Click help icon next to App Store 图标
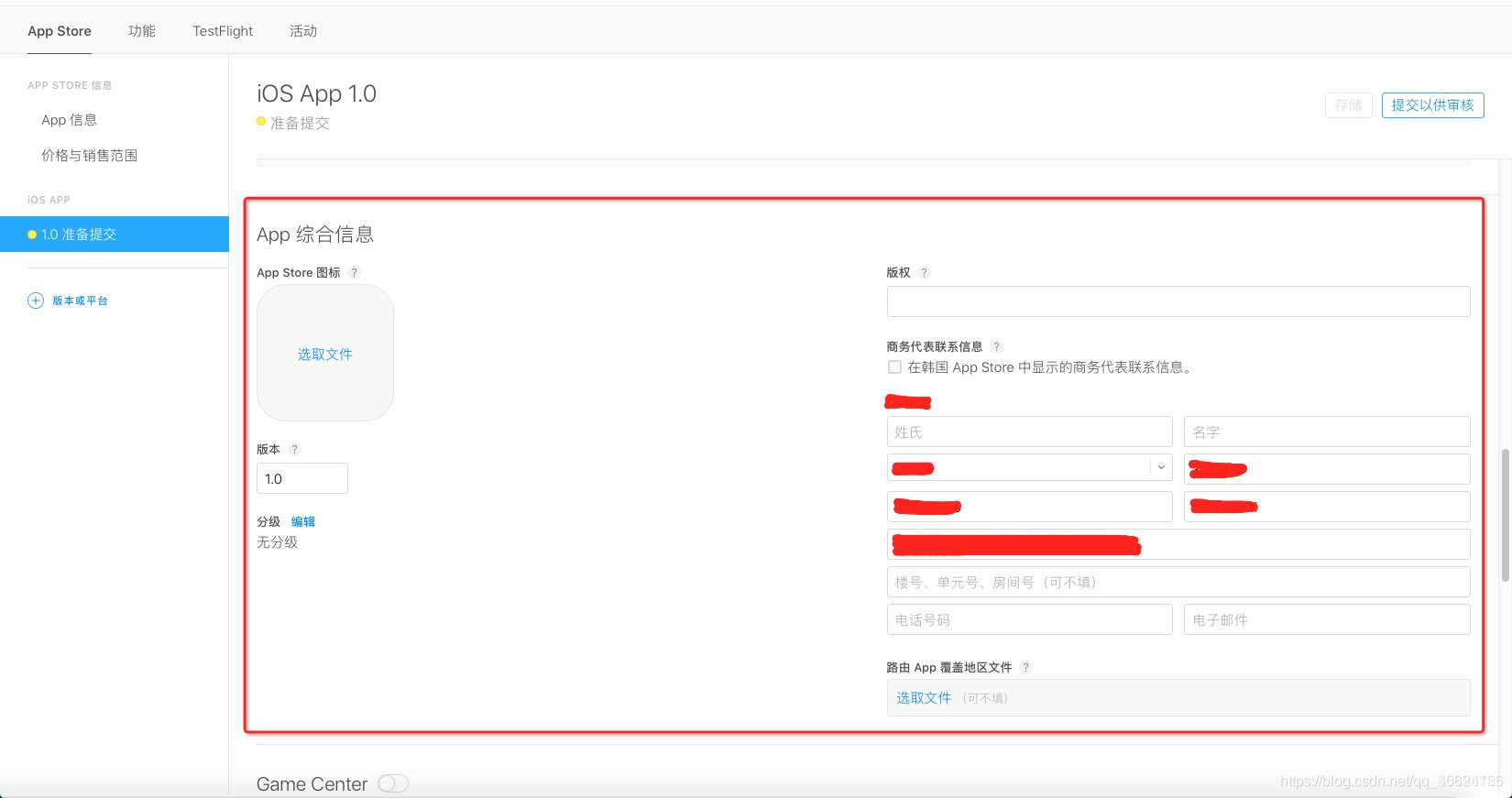 [x=355, y=272]
